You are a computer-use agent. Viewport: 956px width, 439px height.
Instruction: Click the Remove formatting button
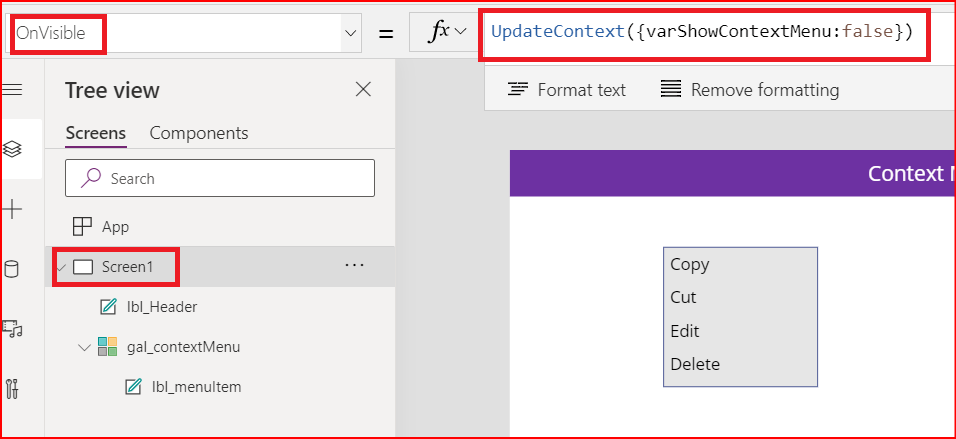click(x=750, y=90)
